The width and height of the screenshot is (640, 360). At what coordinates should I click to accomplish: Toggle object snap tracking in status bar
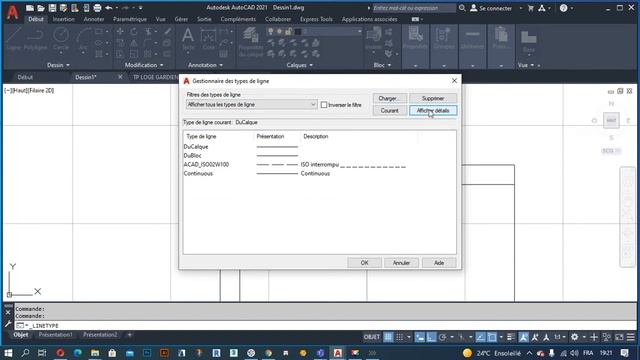[481, 337]
